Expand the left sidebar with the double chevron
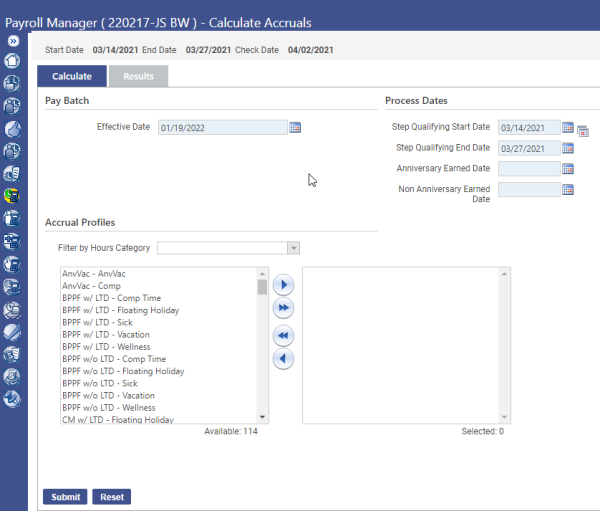Viewport: 600px width, 511px height. pos(13,41)
